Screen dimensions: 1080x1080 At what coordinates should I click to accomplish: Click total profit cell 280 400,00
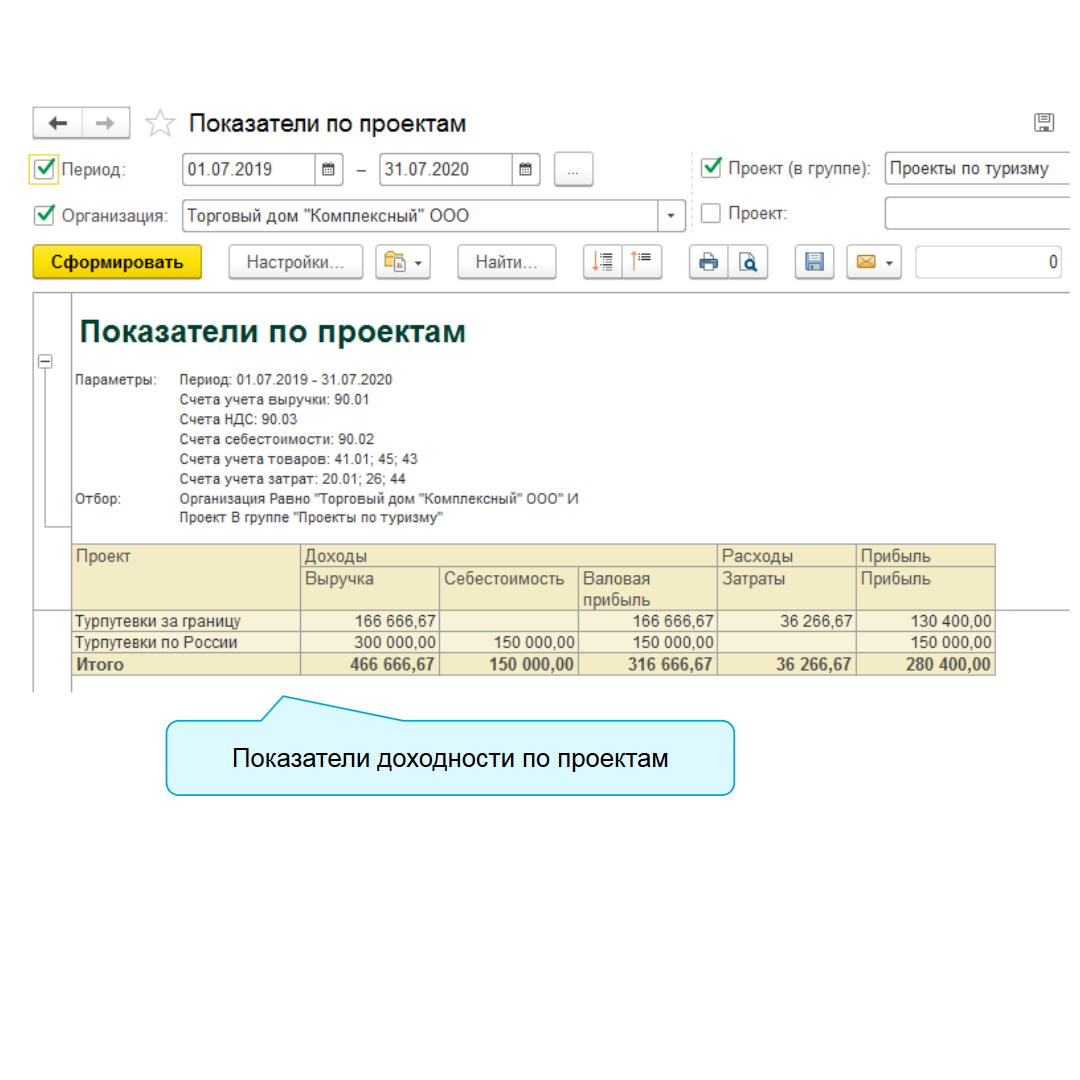926,665
